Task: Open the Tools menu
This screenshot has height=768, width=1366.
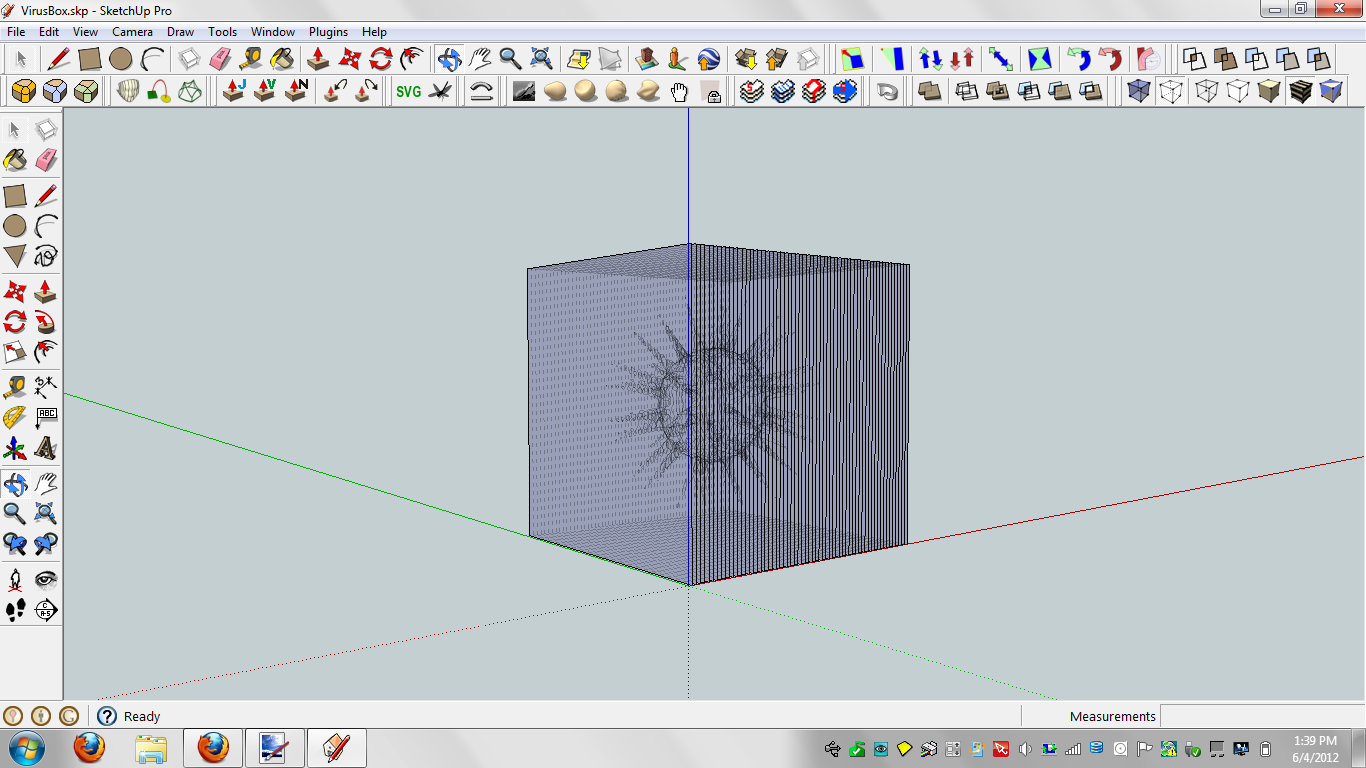Action: 222,32
